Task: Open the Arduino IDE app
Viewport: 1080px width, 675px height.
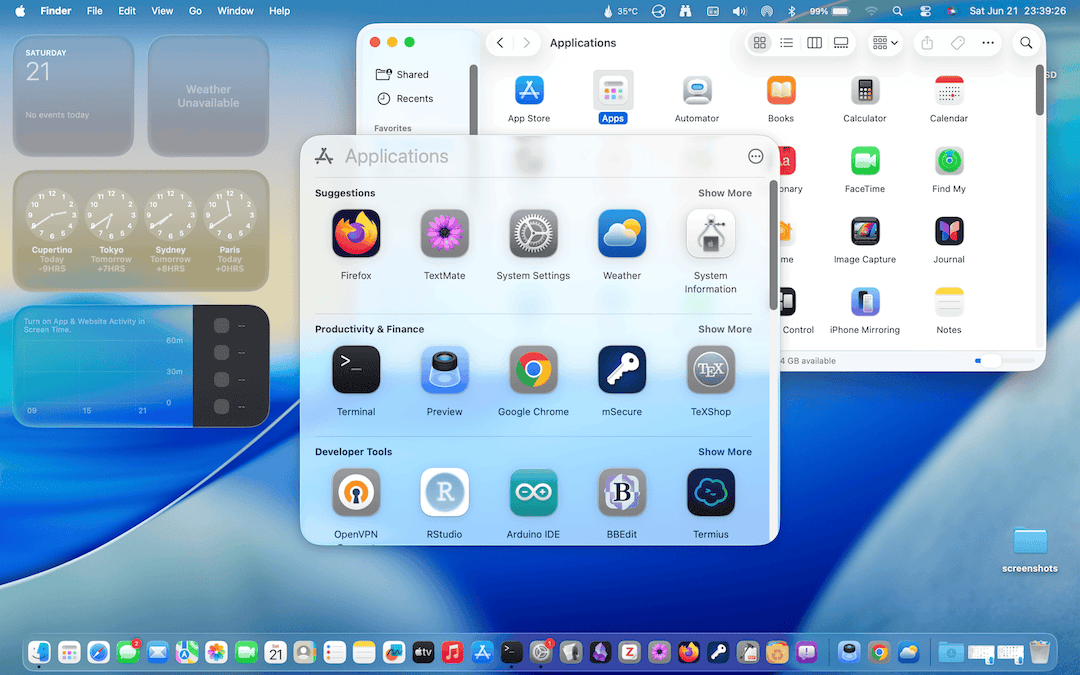Action: [x=533, y=493]
